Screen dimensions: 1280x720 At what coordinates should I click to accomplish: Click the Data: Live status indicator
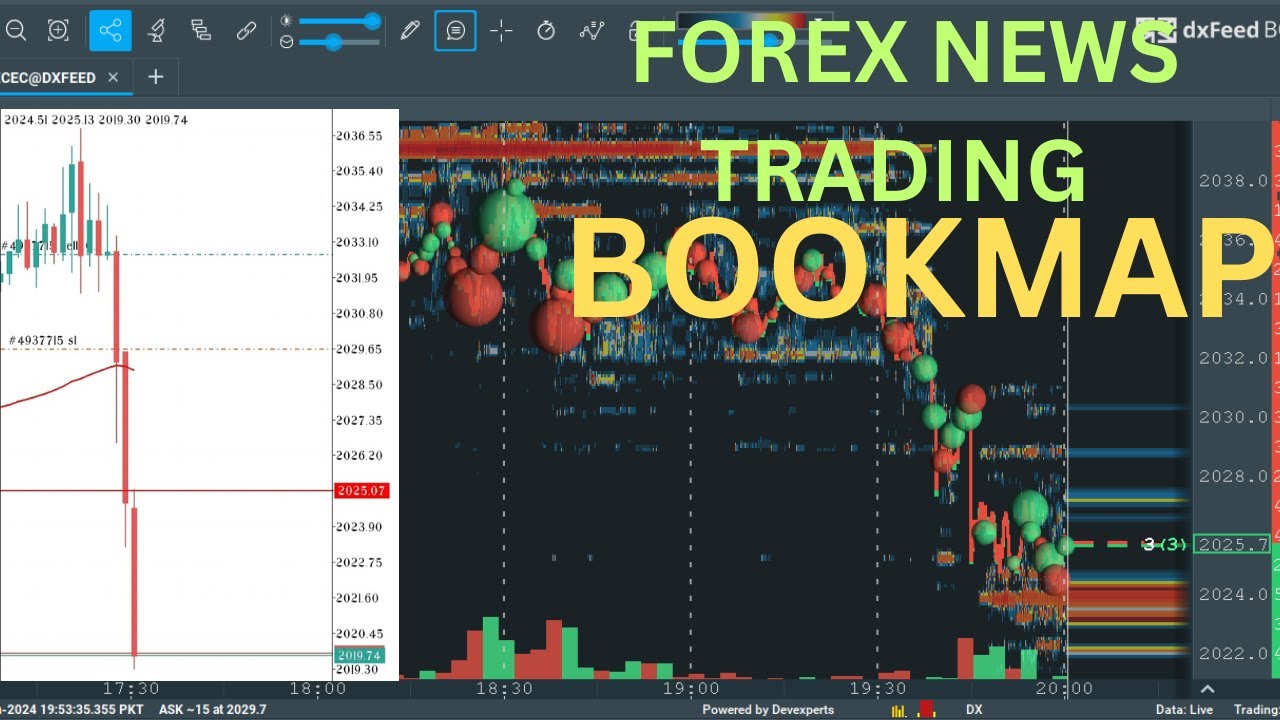pyautogui.click(x=1184, y=710)
